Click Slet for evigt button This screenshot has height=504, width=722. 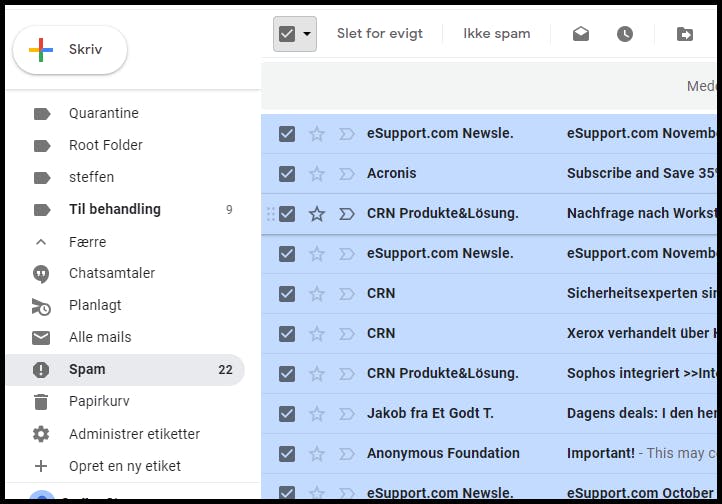tap(379, 34)
